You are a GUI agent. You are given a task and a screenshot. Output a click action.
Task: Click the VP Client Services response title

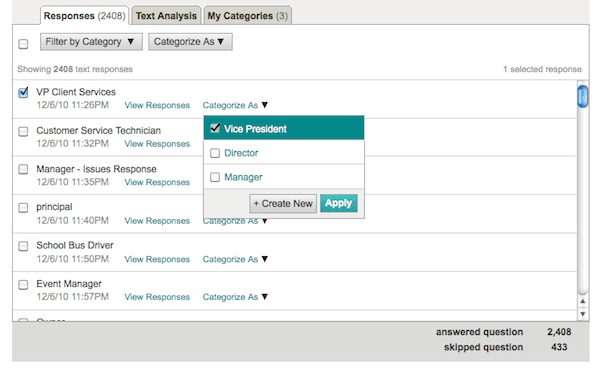(x=76, y=92)
